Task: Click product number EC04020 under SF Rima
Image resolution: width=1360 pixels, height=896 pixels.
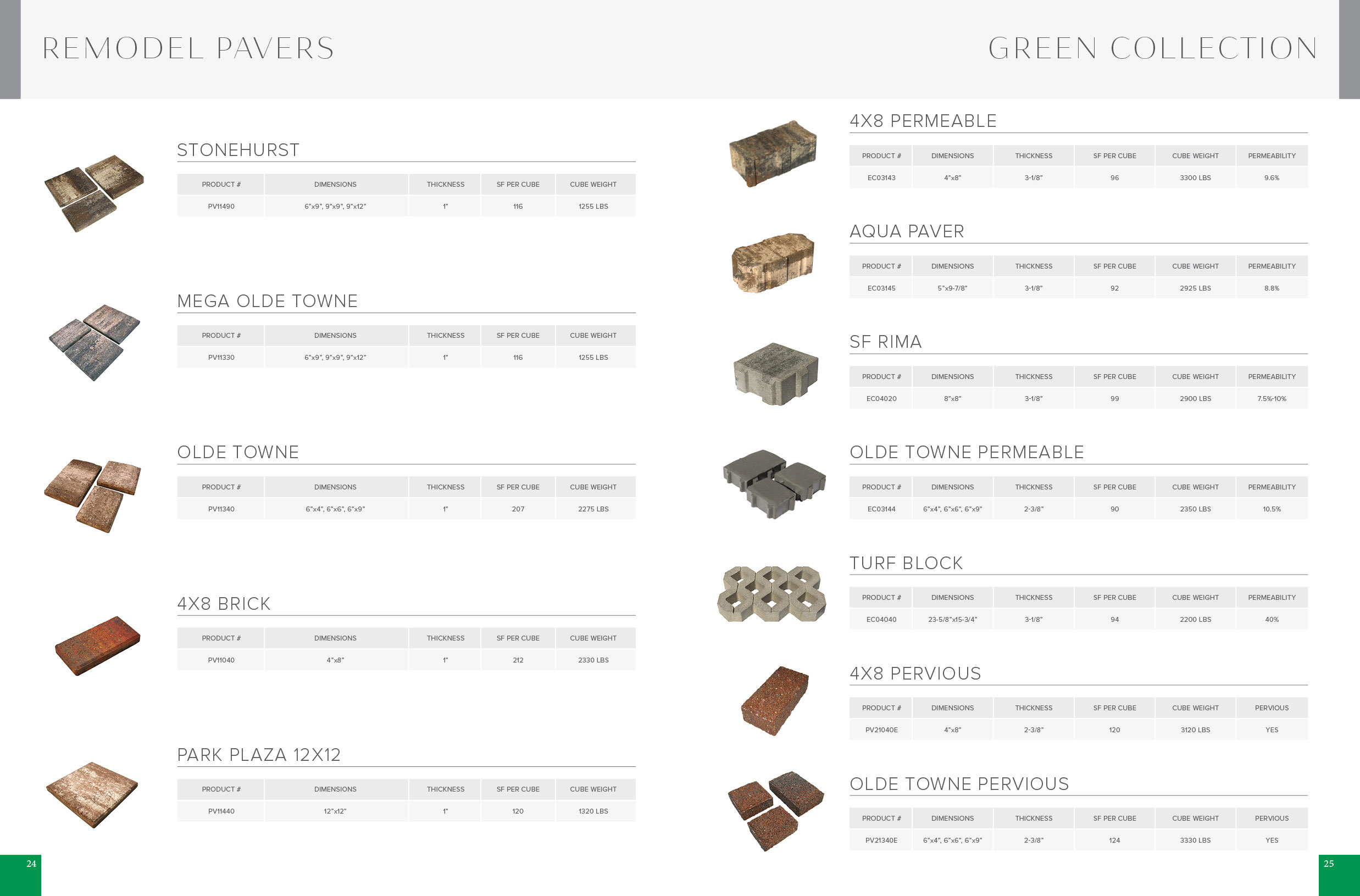Action: coord(881,399)
